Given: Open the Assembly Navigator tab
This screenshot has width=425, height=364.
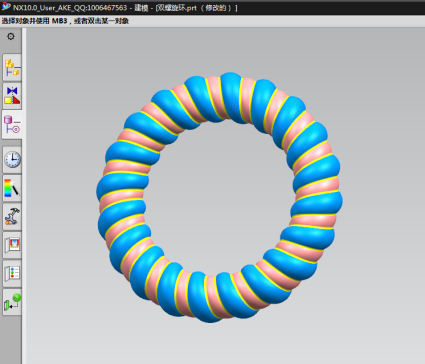Looking at the screenshot, I should (x=12, y=68).
